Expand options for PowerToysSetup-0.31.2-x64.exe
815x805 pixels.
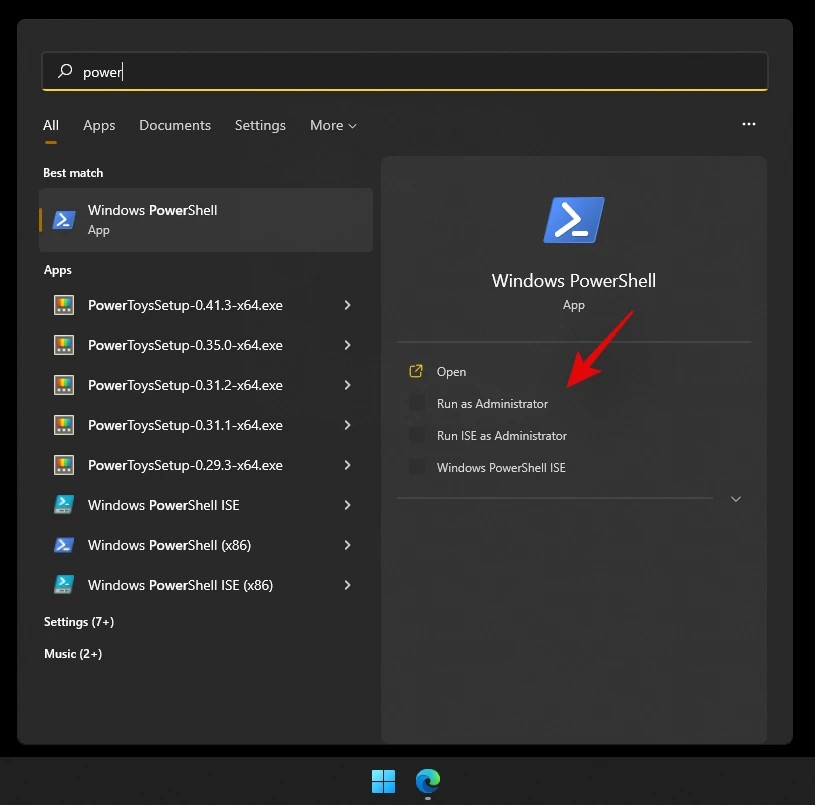click(347, 385)
